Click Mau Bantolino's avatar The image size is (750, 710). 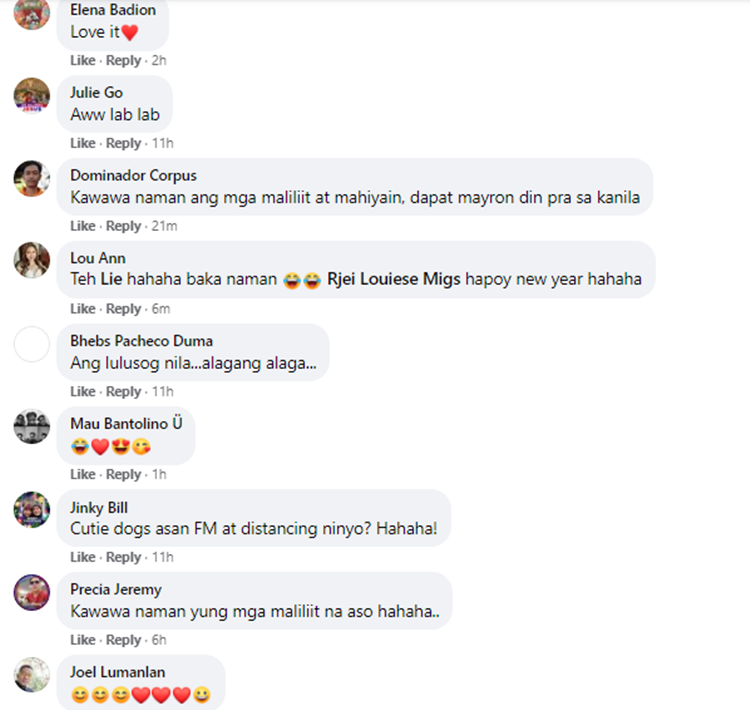(32, 426)
